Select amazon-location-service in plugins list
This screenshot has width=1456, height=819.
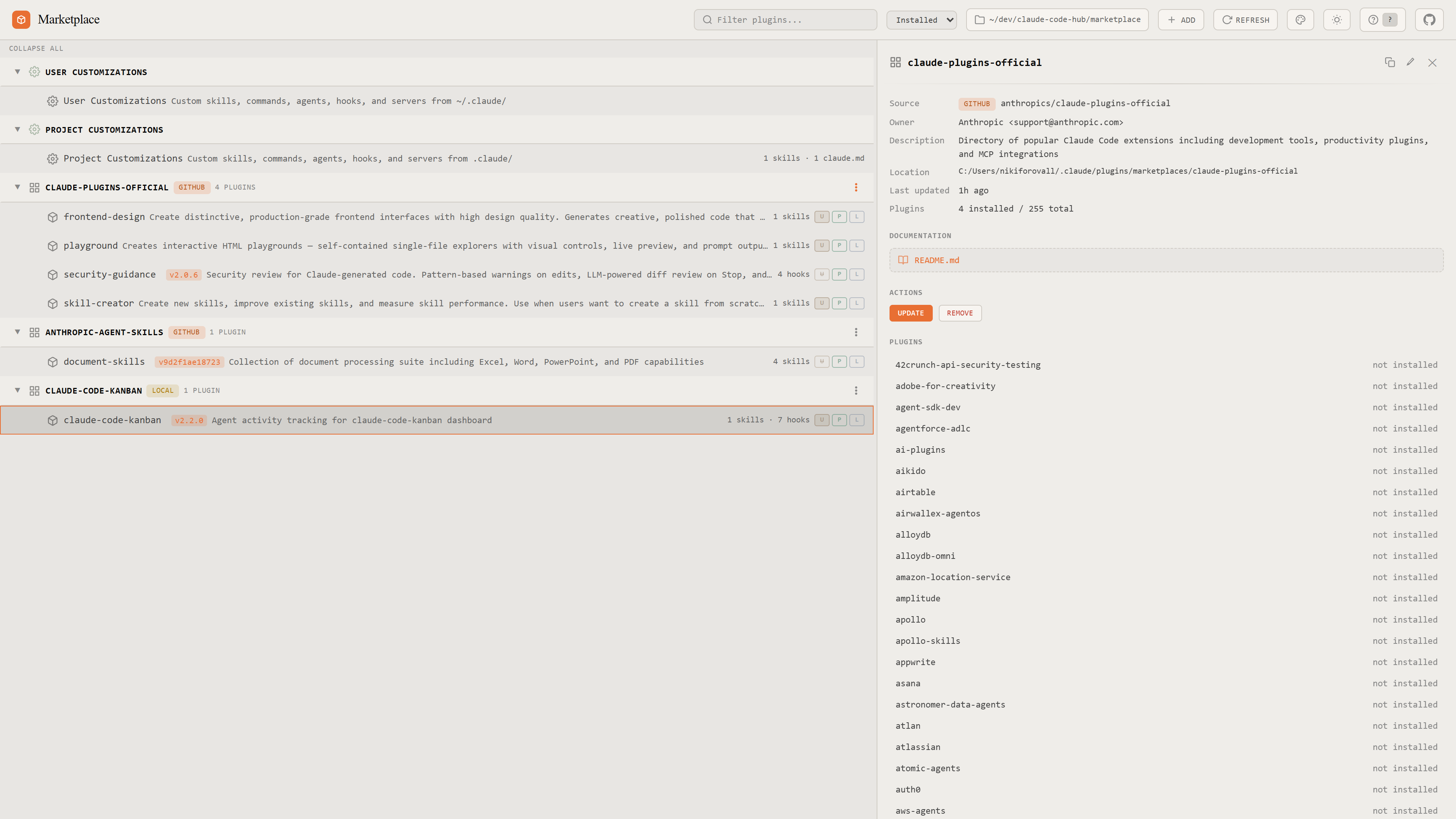[1166, 577]
